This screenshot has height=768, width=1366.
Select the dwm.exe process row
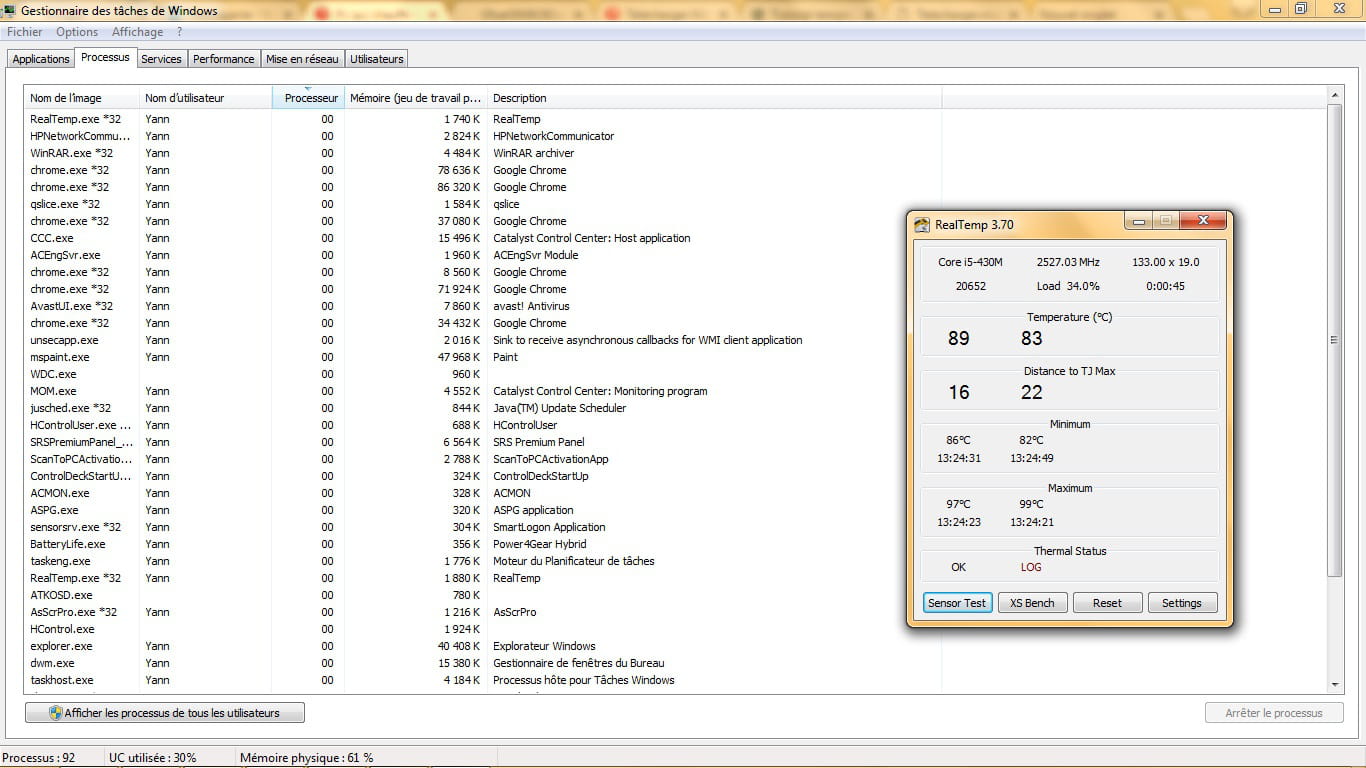[x=483, y=663]
